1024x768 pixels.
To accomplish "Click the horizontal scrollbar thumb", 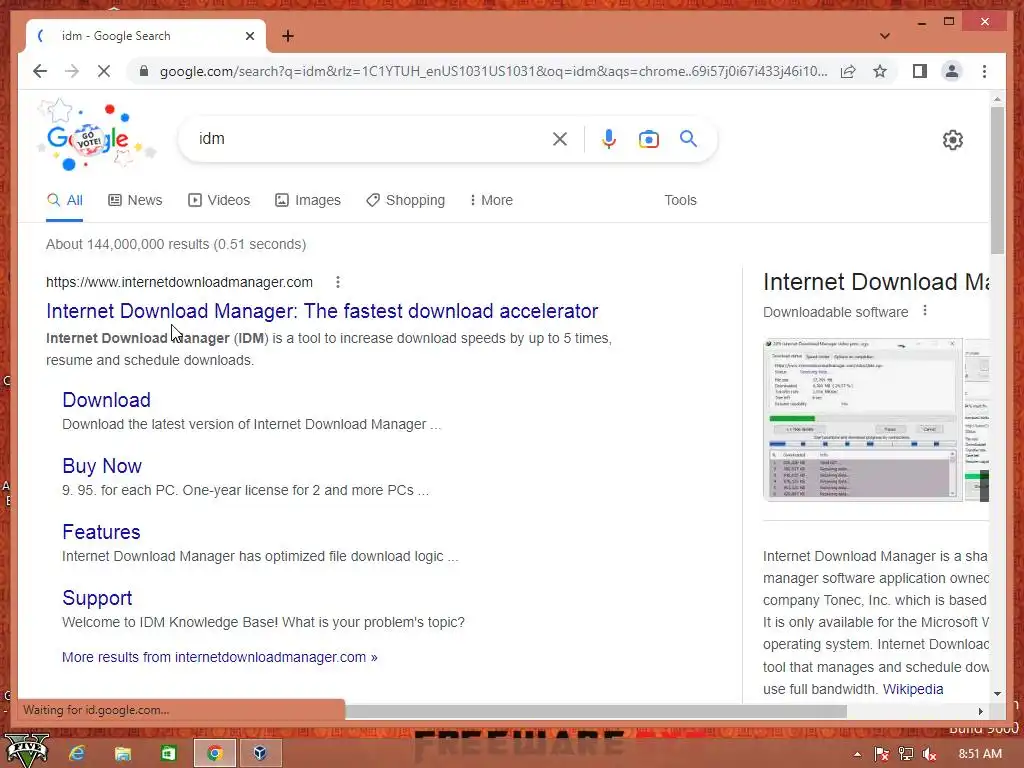I will click(596, 711).
